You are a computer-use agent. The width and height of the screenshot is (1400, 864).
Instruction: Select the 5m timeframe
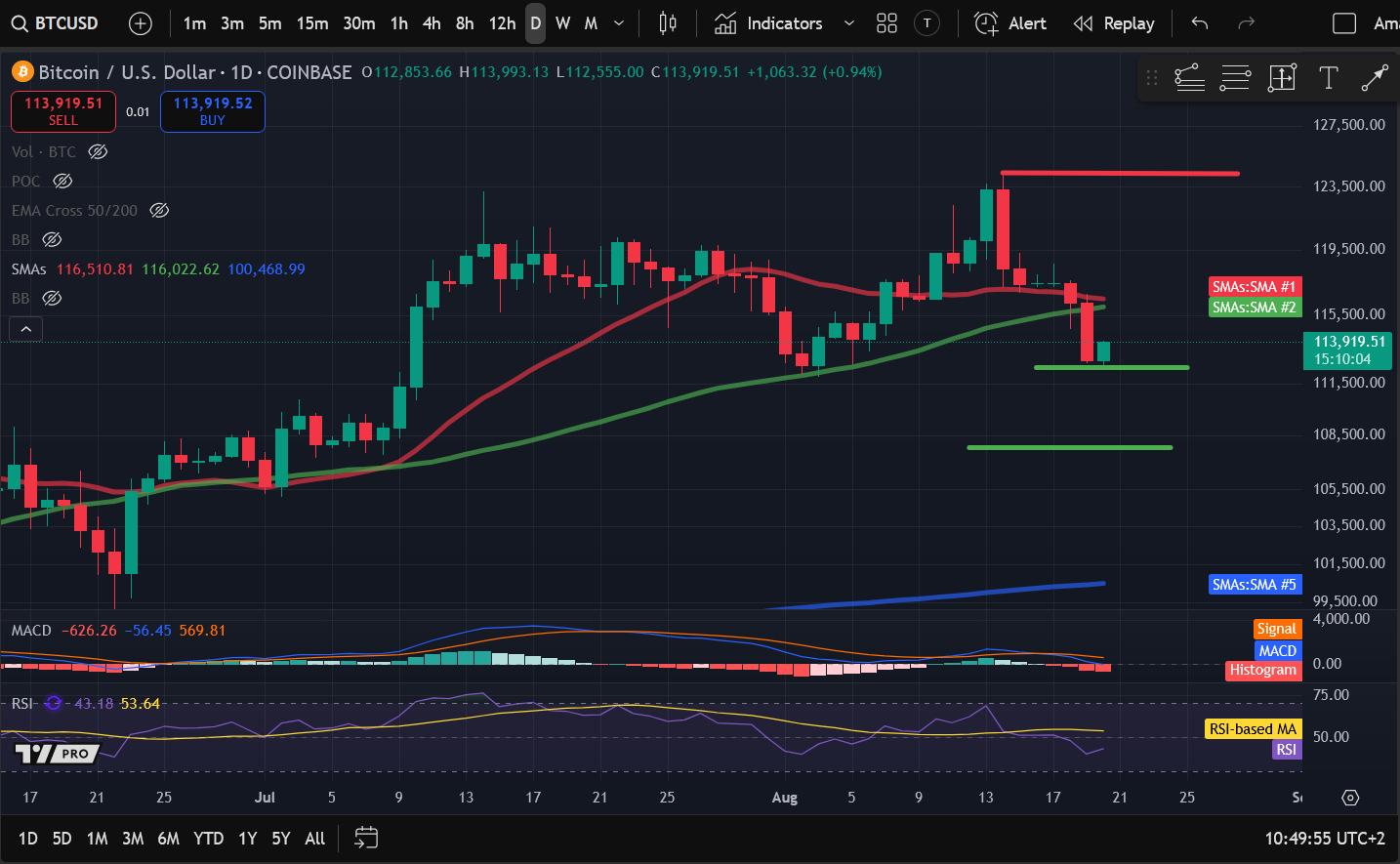(x=270, y=23)
